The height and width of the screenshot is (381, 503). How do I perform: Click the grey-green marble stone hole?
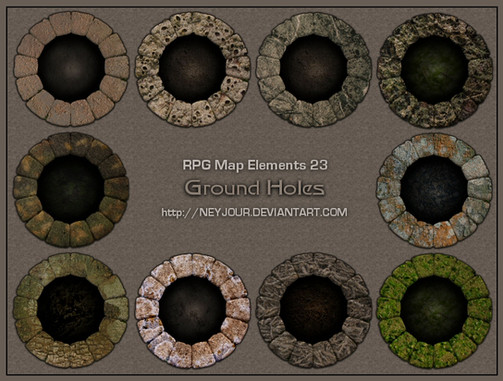pos(314,69)
